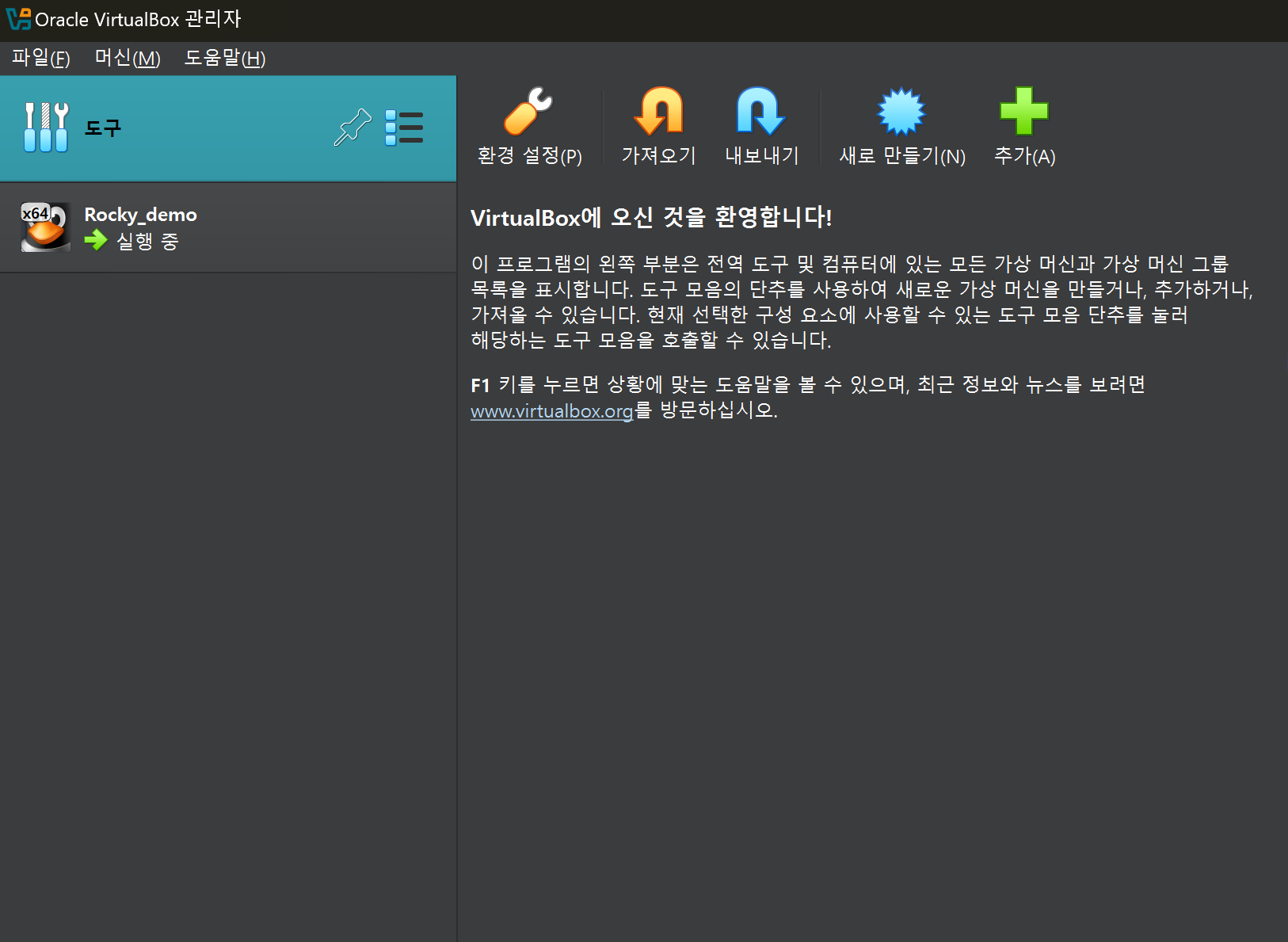Viewport: 1288px width, 942px height.
Task: Open the 도구 tools list menu icon
Action: coord(404,128)
